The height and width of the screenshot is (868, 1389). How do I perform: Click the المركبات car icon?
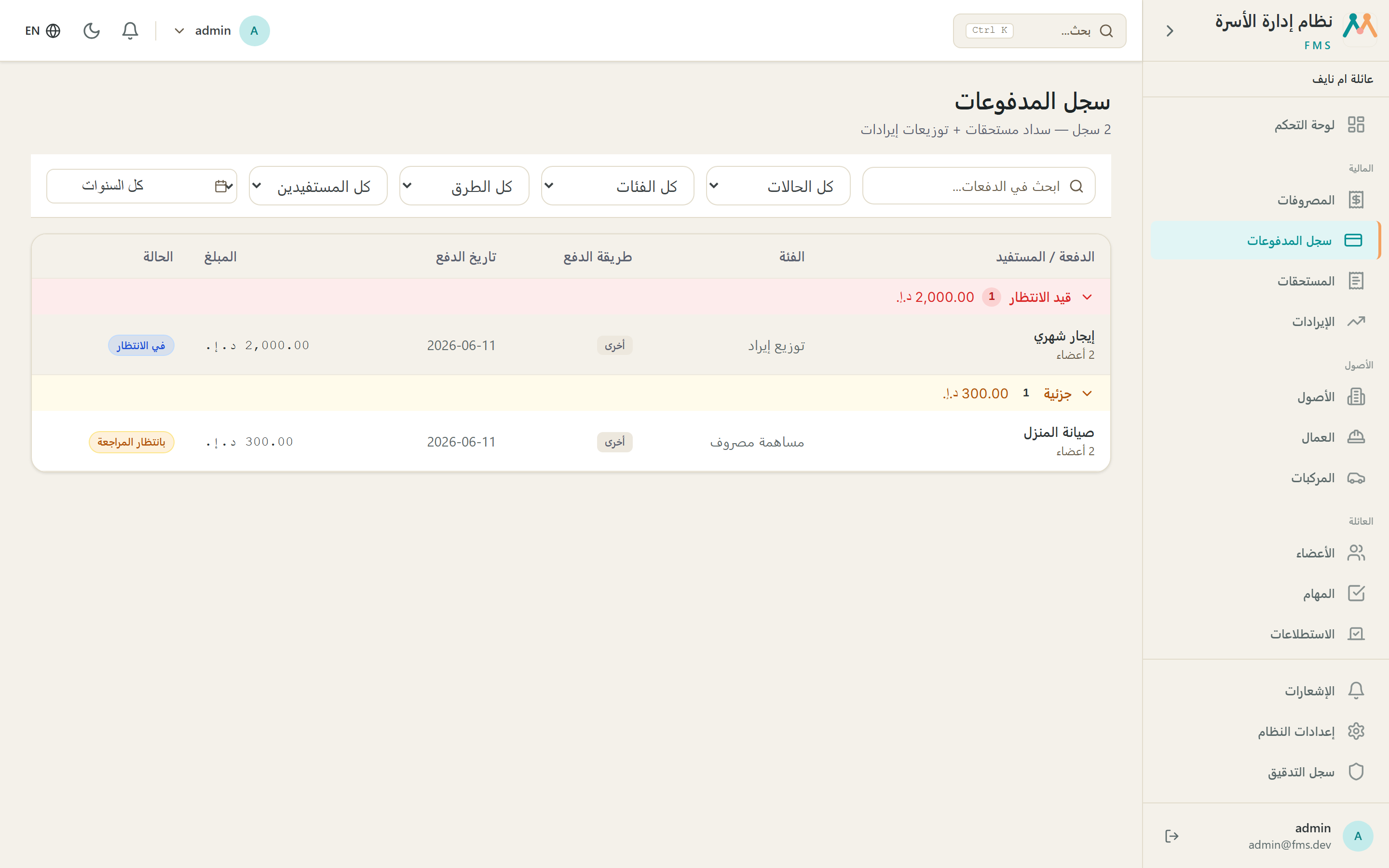tap(1356, 477)
